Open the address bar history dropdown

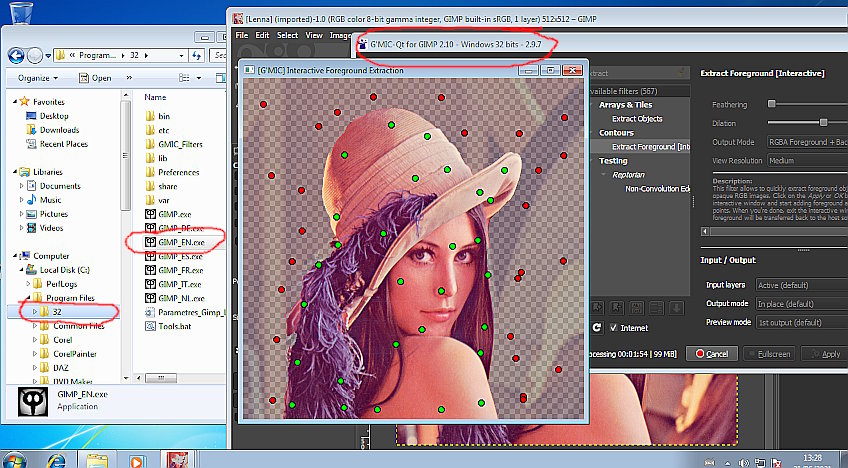[182, 56]
